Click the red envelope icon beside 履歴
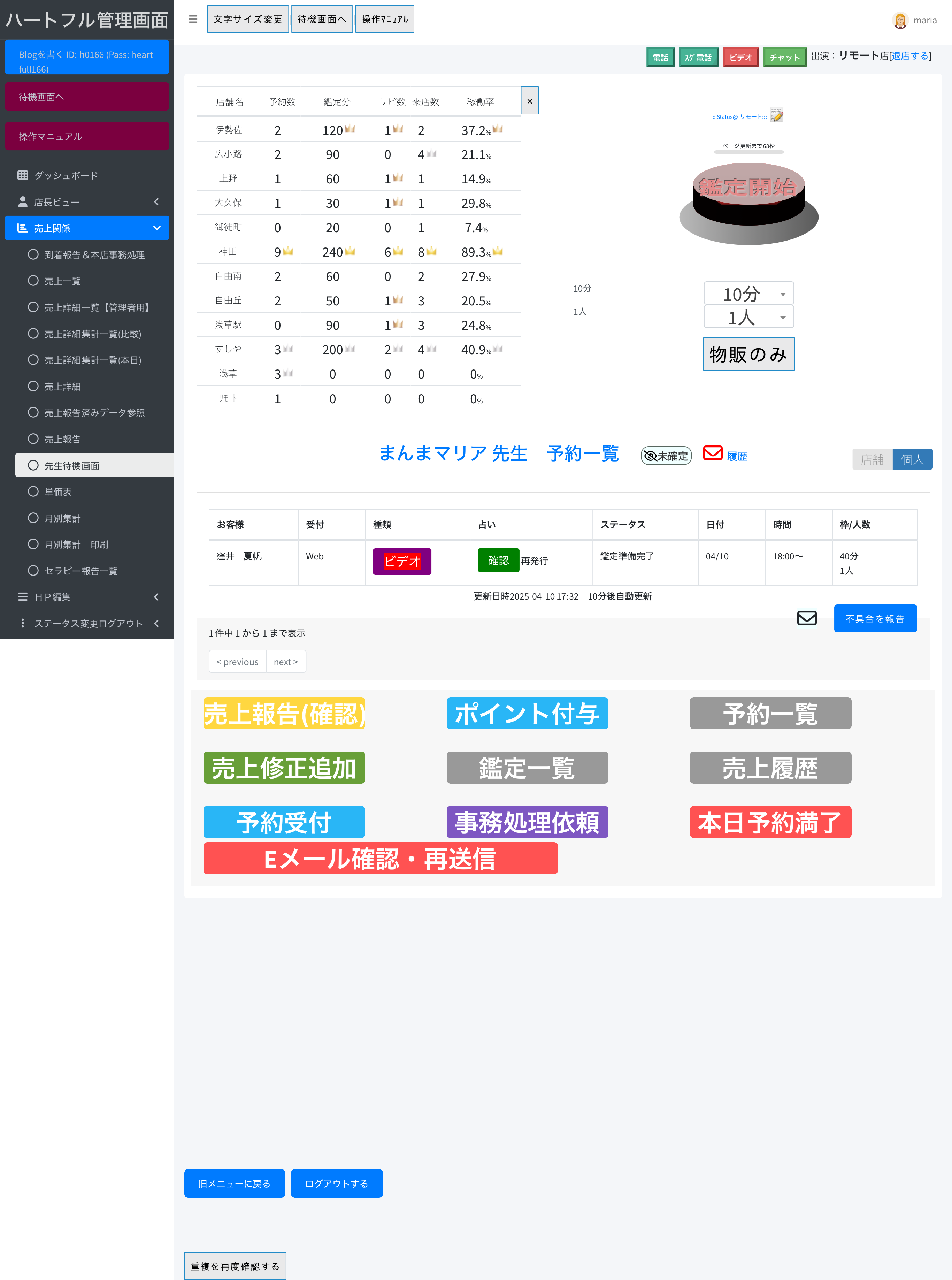This screenshot has height=1280, width=952. [712, 454]
